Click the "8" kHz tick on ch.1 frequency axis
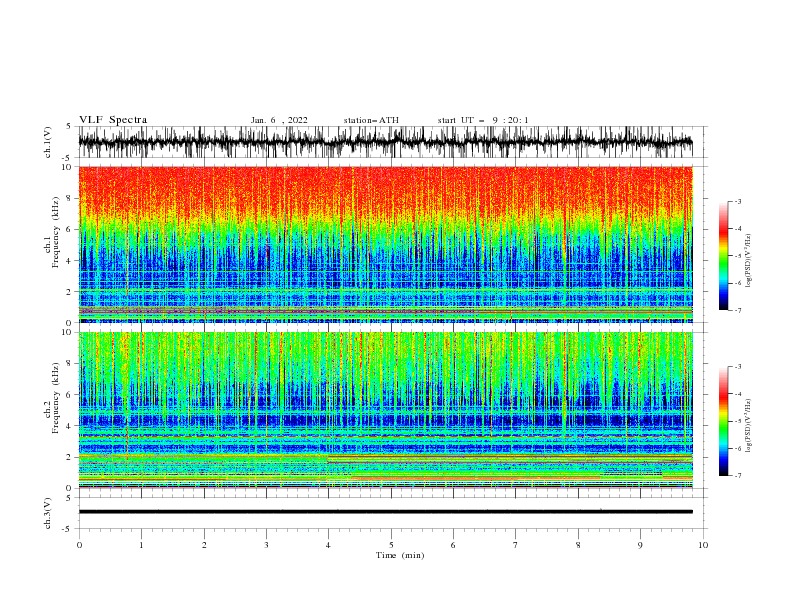This screenshot has width=792, height=612. click(x=69, y=198)
